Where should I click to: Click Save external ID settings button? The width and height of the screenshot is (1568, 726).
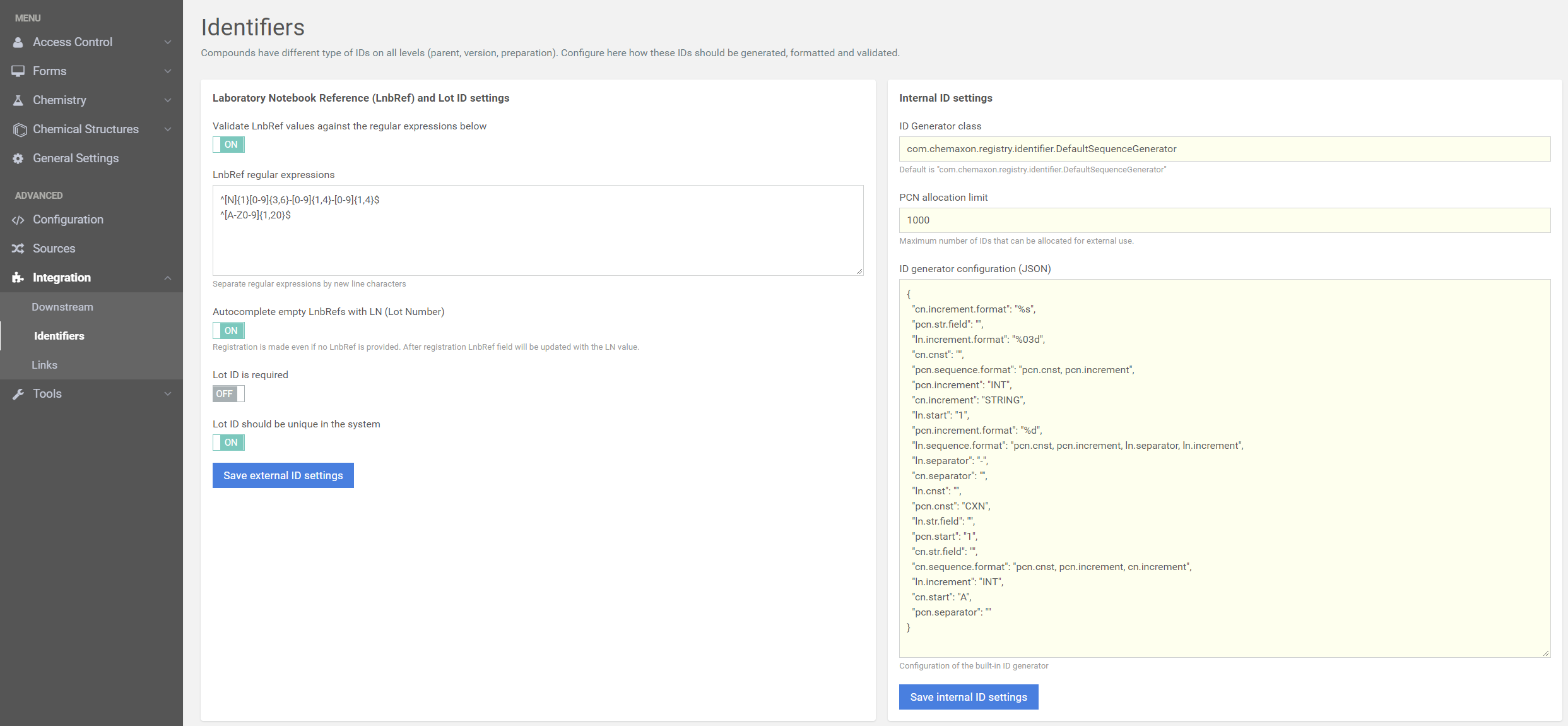[x=283, y=475]
